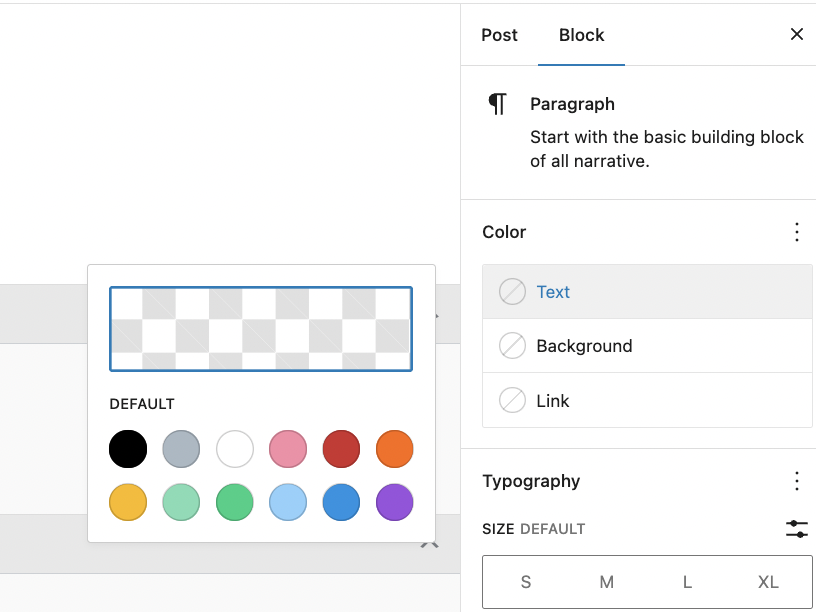Open Color options three-dot menu
816x612 pixels.
pos(796,232)
